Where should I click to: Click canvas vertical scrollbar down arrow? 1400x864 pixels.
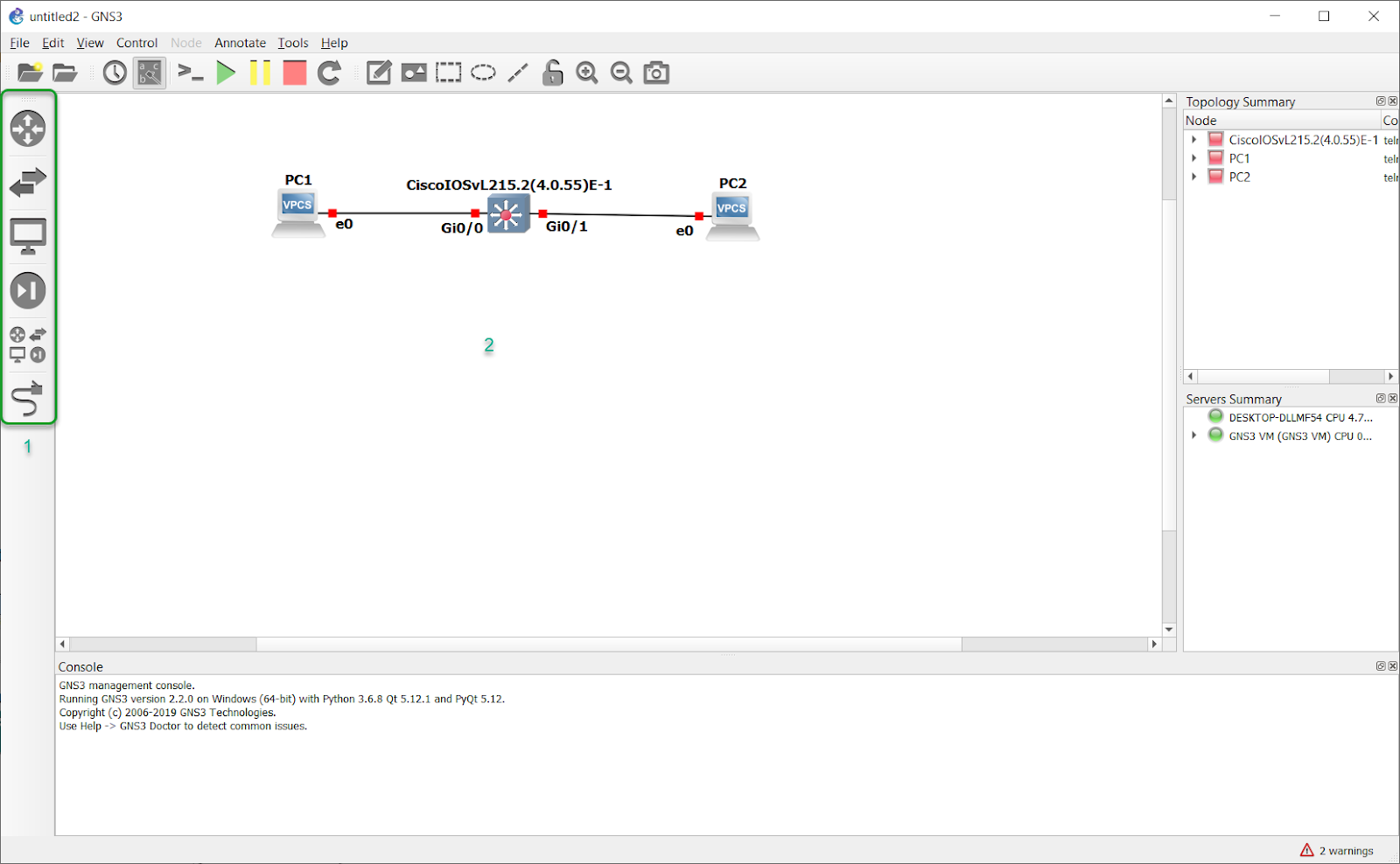pyautogui.click(x=1169, y=630)
